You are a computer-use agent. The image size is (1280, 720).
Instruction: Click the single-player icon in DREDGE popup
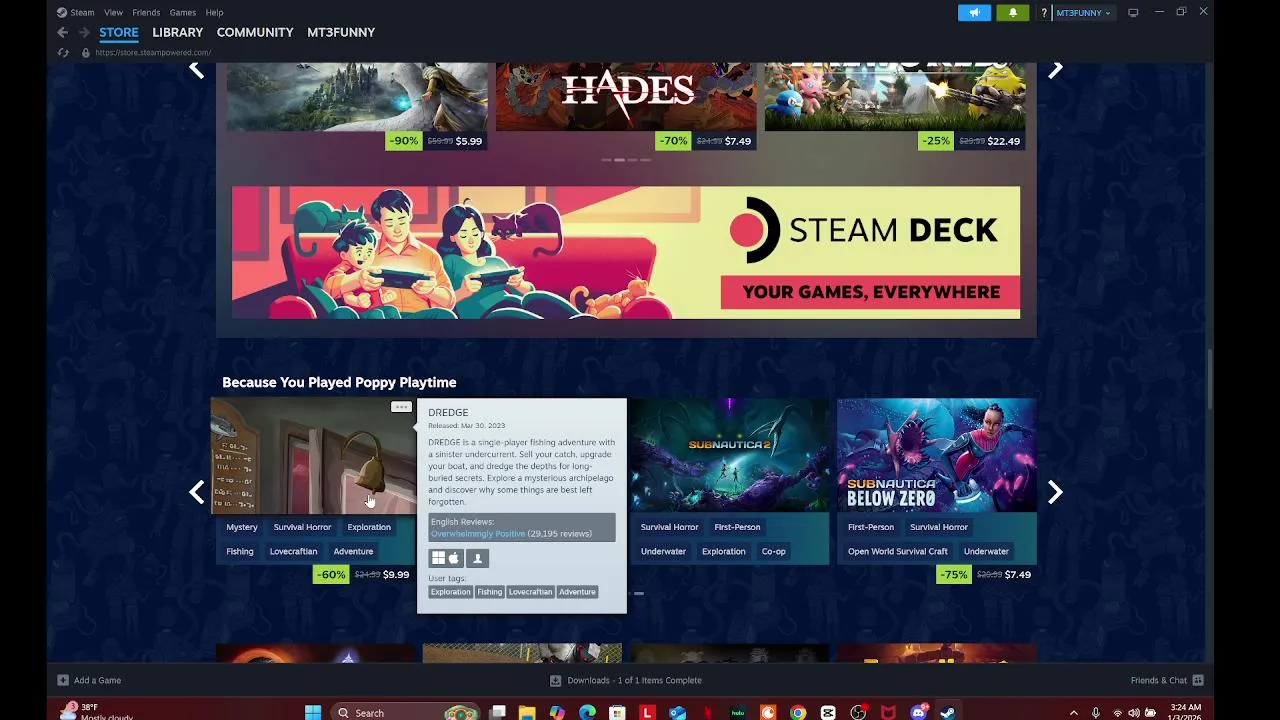pos(477,558)
